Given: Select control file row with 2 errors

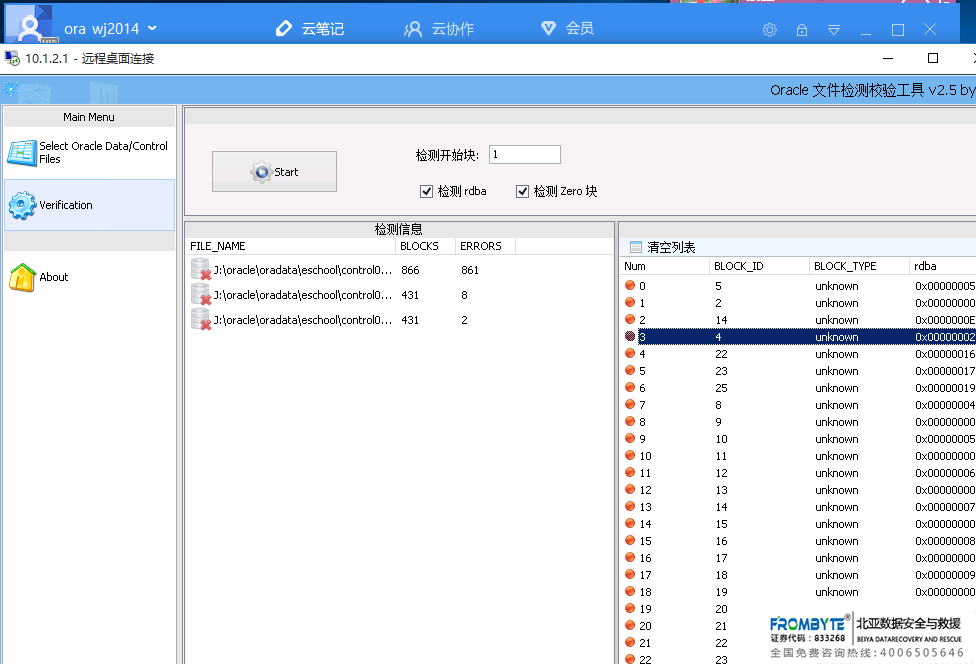Looking at the screenshot, I should (x=300, y=320).
